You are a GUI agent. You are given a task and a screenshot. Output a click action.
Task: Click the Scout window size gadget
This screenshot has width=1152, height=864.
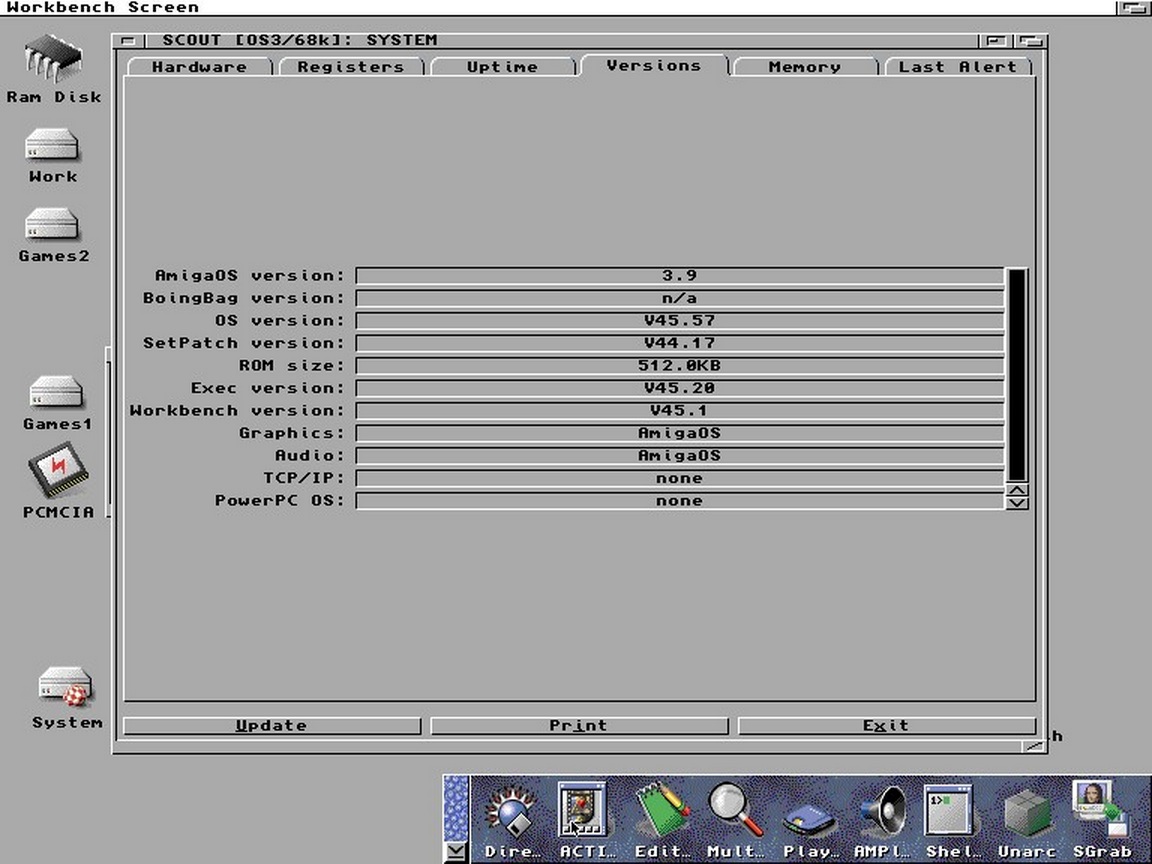click(x=1034, y=746)
